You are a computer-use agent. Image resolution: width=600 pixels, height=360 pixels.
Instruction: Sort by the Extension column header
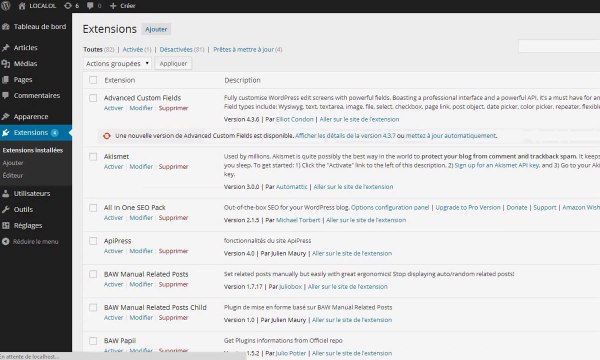pos(120,80)
